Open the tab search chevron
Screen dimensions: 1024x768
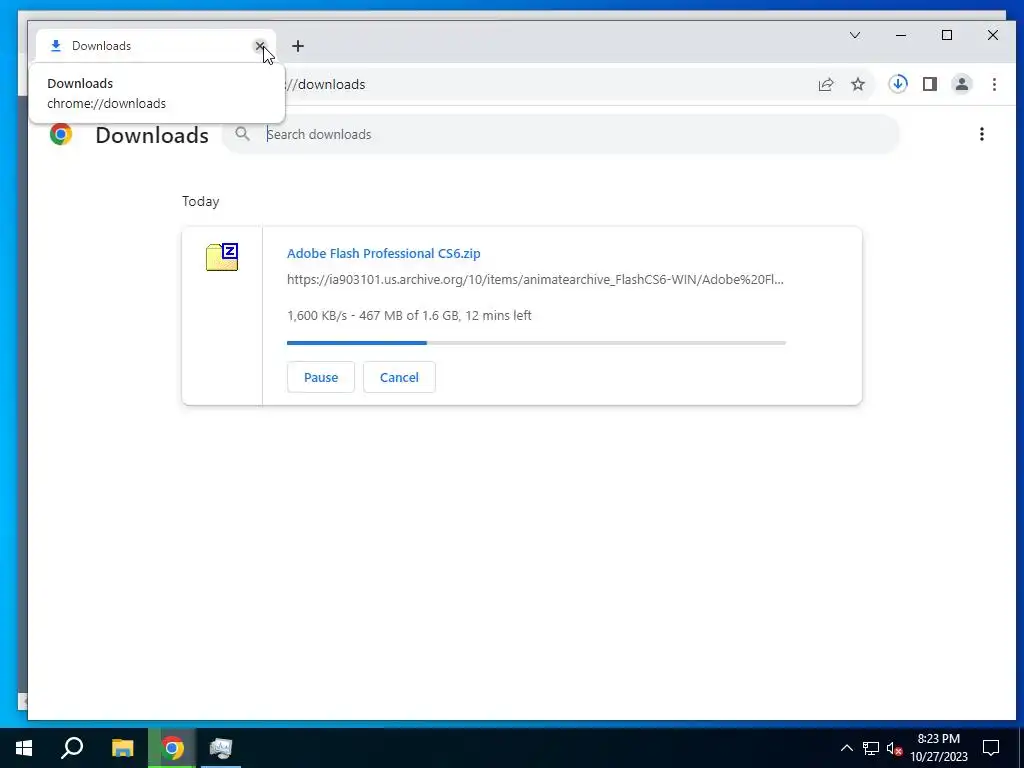click(855, 35)
